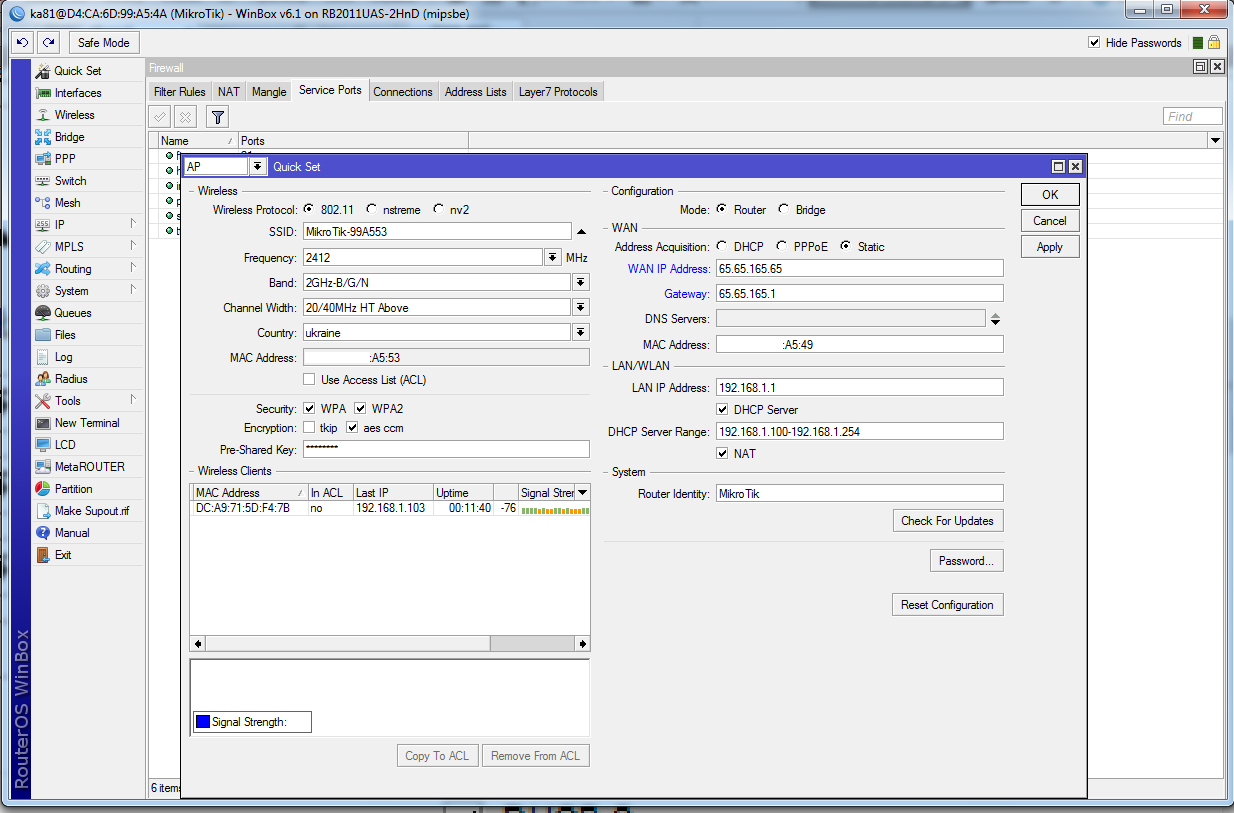Toggle tkip encryption checkbox
The image size is (1234, 813).
point(309,428)
